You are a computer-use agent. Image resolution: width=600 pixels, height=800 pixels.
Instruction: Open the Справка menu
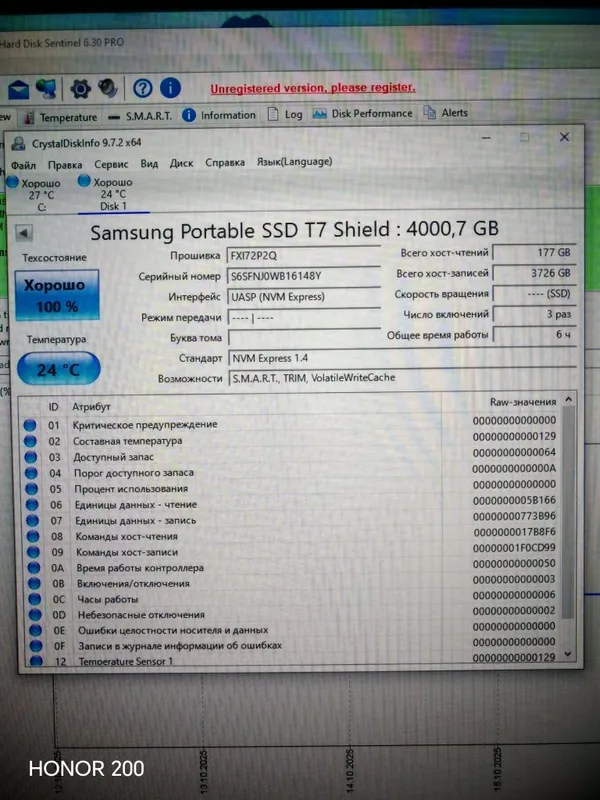225,163
